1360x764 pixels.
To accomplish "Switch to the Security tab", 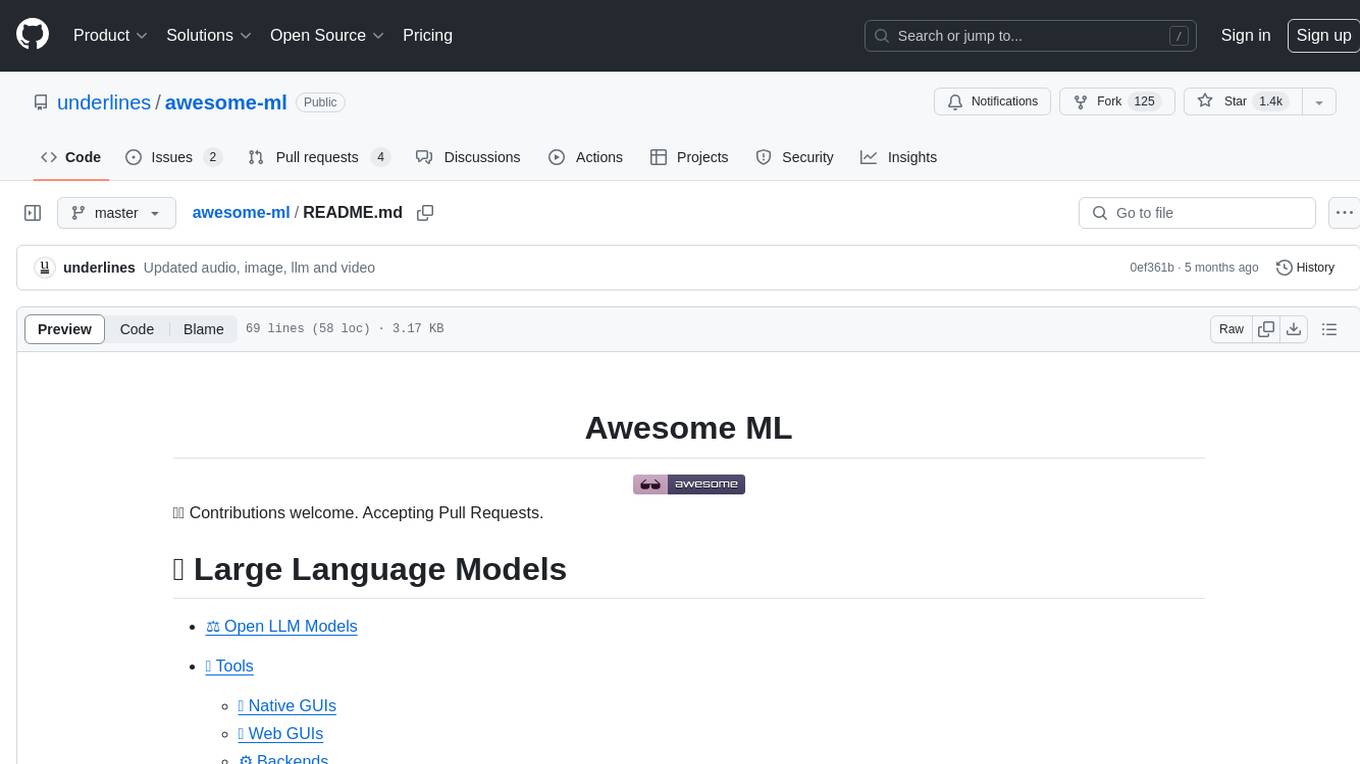I will [795, 157].
